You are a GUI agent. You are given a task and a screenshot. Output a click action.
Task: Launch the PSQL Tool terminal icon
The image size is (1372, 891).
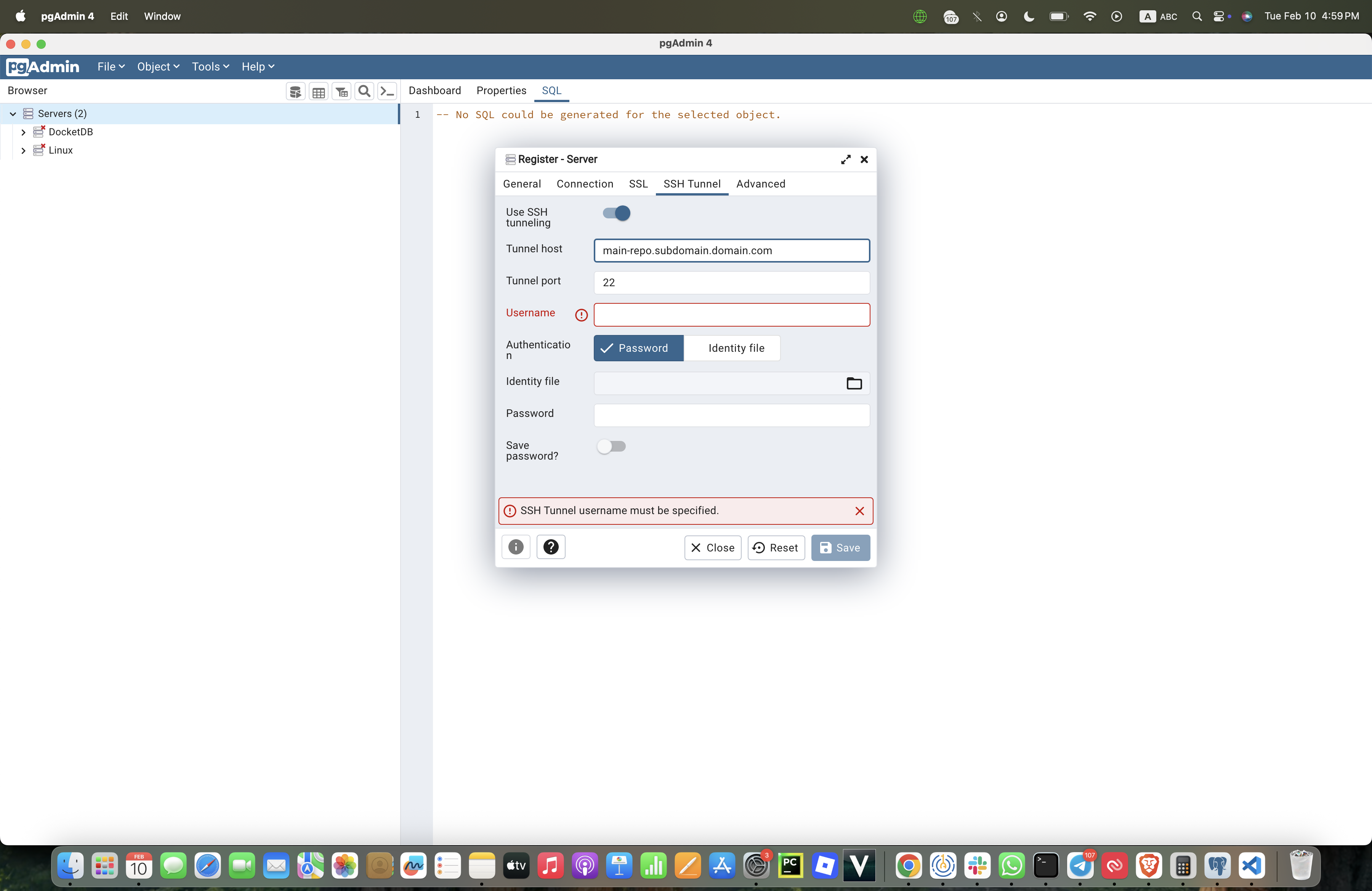pyautogui.click(x=387, y=91)
